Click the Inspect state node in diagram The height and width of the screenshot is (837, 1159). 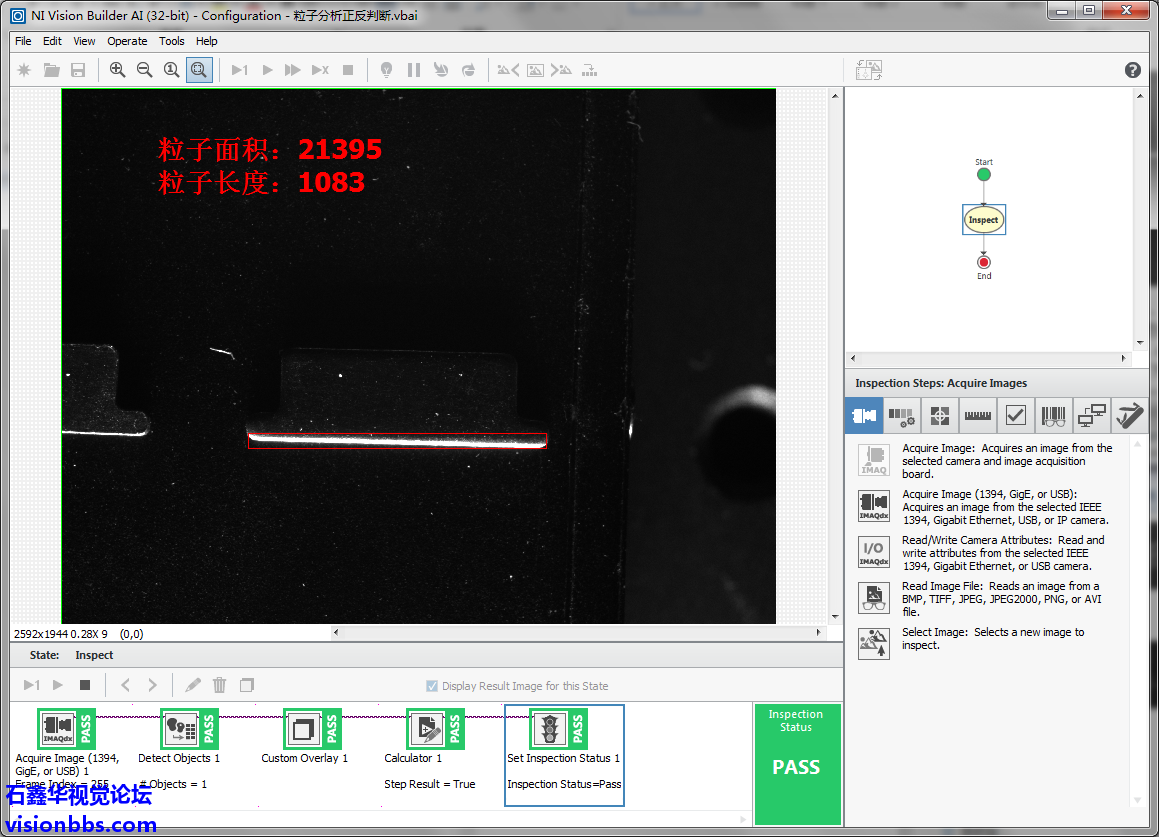point(983,220)
